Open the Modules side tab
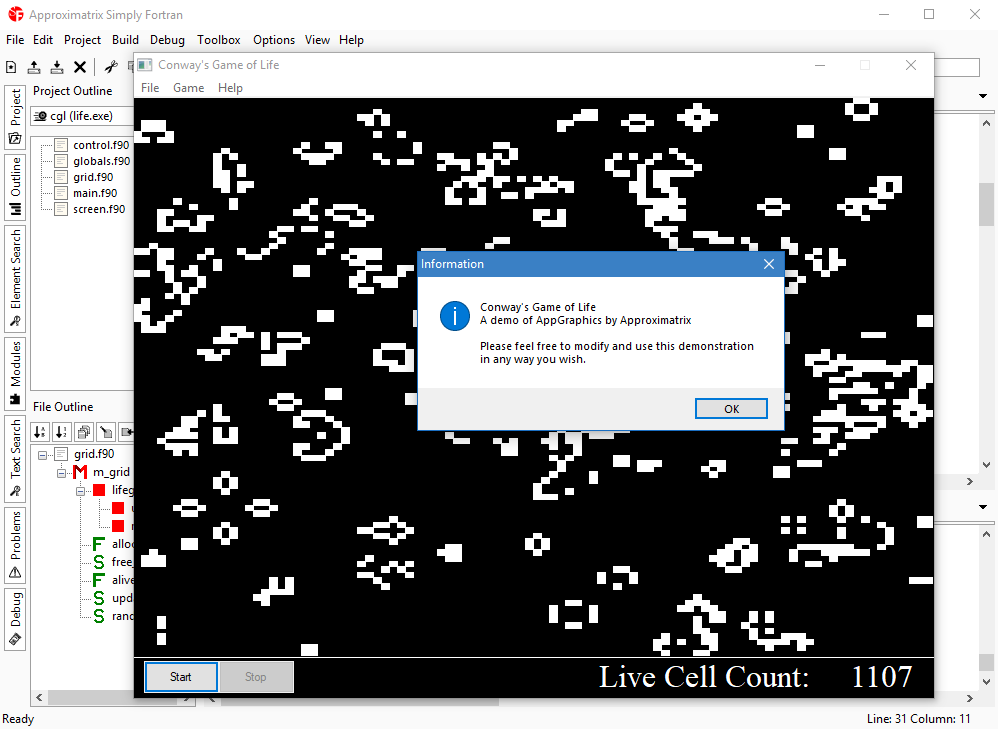The image size is (998, 729). [x=15, y=373]
